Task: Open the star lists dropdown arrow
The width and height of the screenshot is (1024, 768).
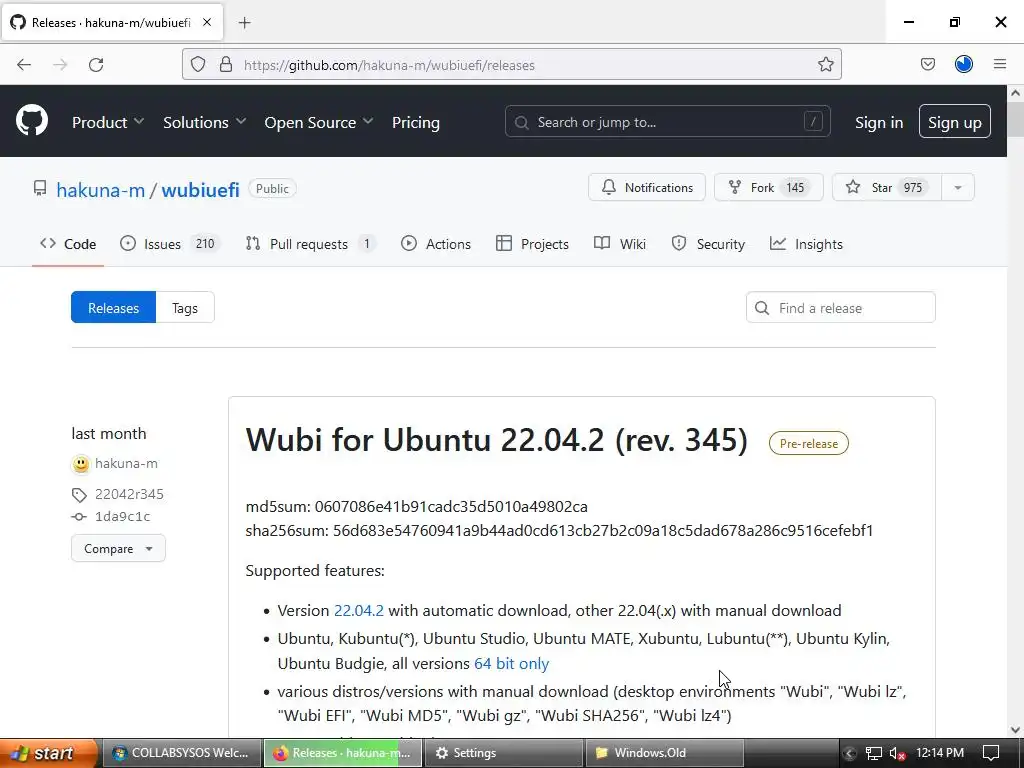Action: 958,187
